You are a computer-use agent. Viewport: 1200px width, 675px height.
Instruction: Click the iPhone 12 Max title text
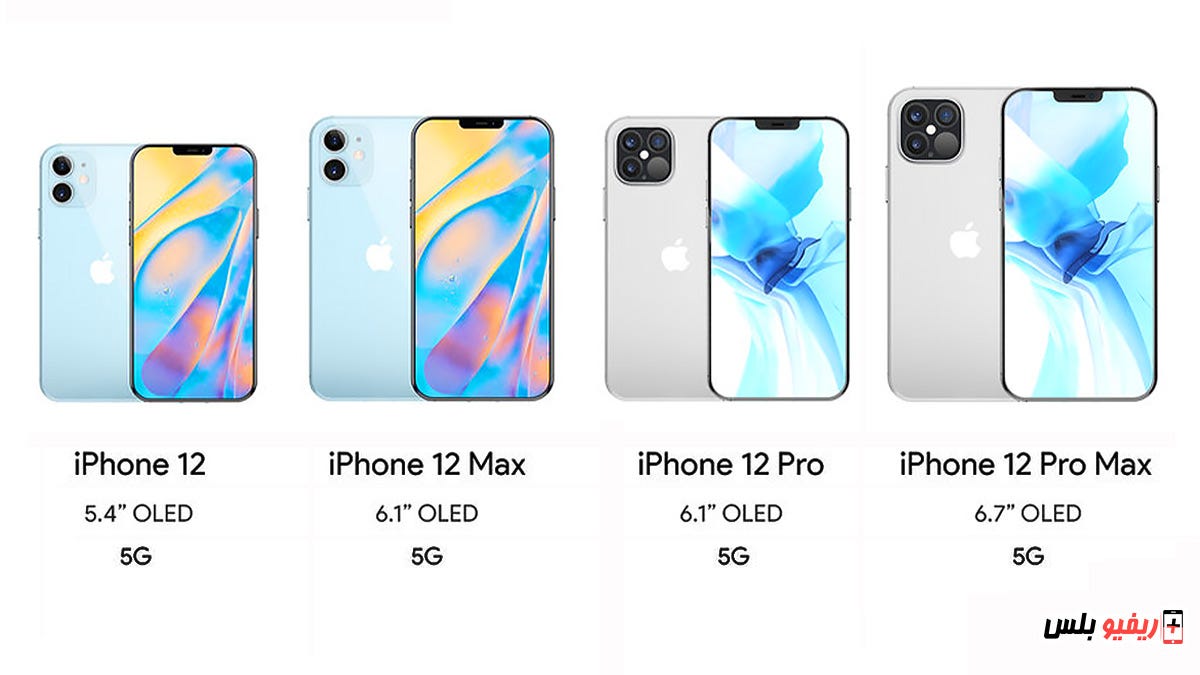(x=427, y=464)
